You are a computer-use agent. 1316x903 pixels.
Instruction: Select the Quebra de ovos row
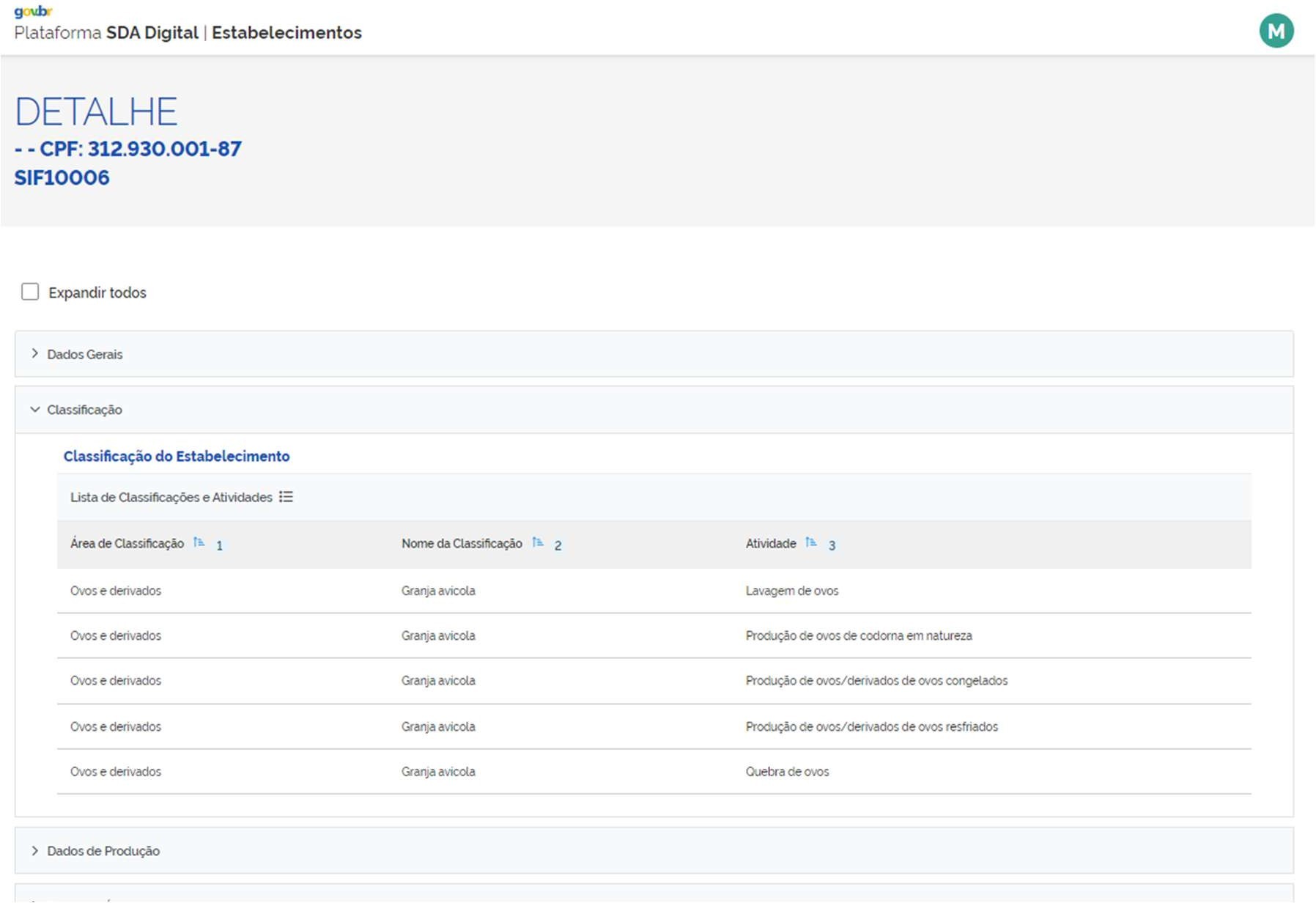(787, 772)
